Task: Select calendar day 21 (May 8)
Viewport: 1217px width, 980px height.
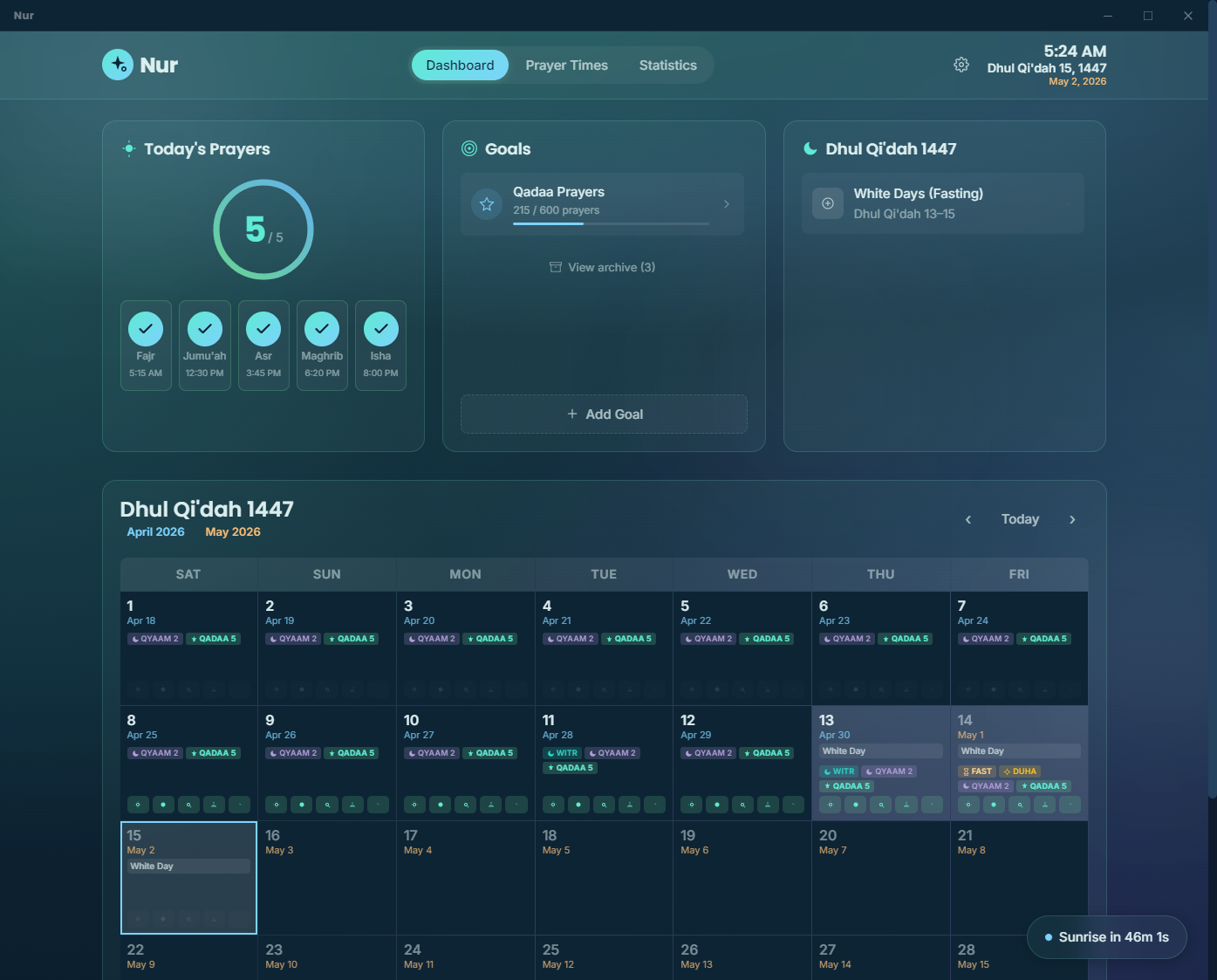Action: pos(1019,878)
